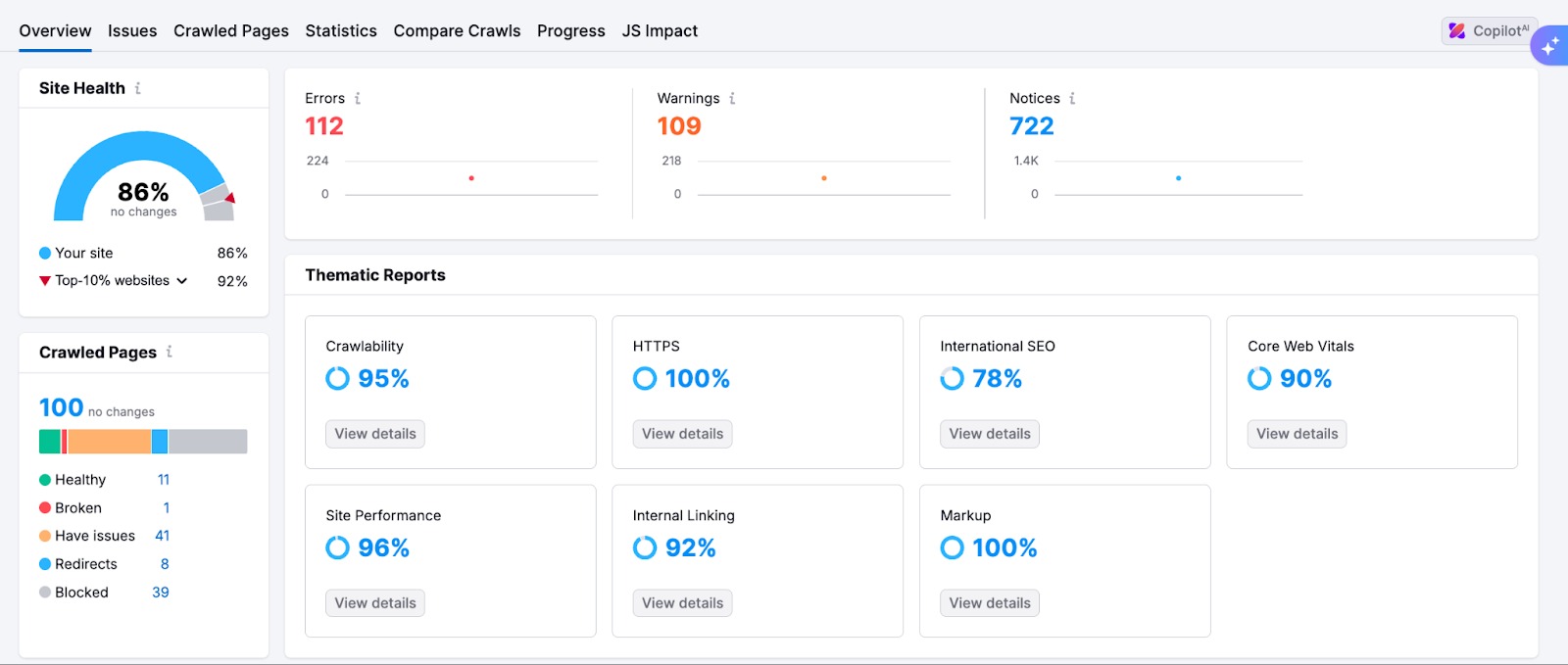Open View details under Site Performance
Screen dimensions: 1568x665
click(375, 603)
